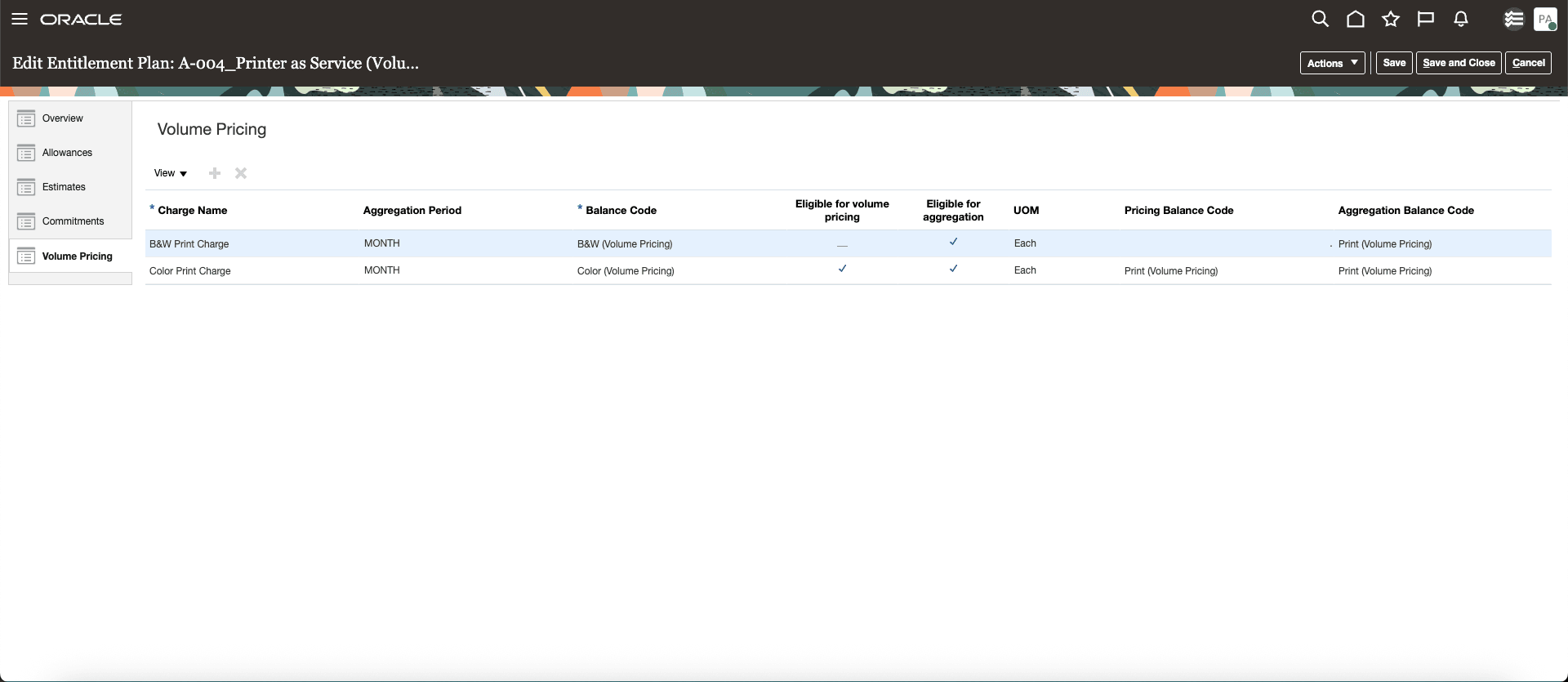Screen dimensions: 1568x682
Task: Switch to the Commitments tab
Action: [x=73, y=221]
